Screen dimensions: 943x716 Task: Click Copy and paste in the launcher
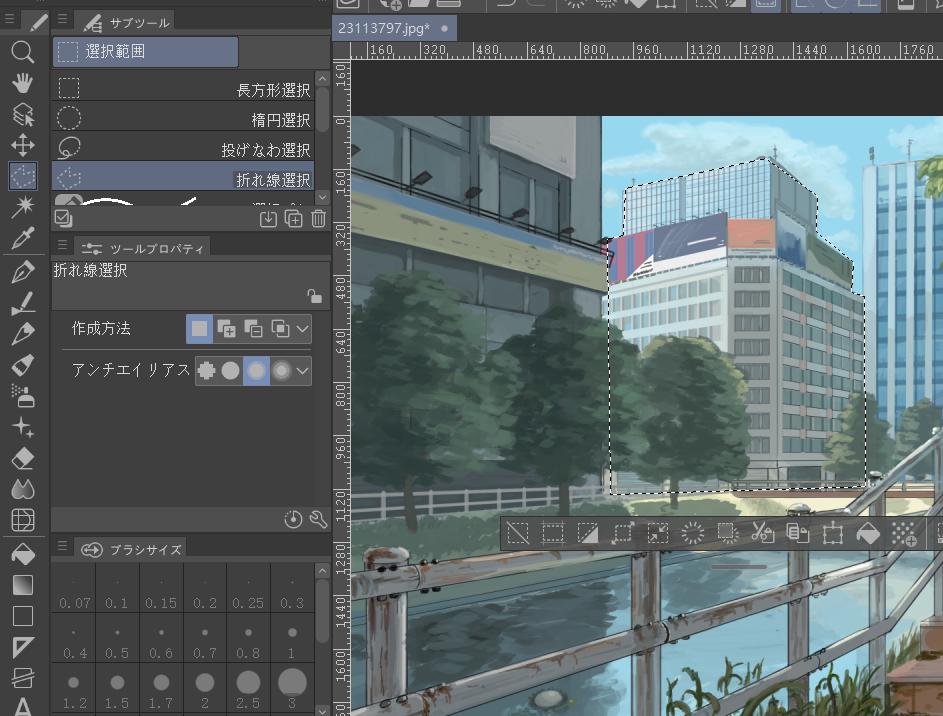797,533
